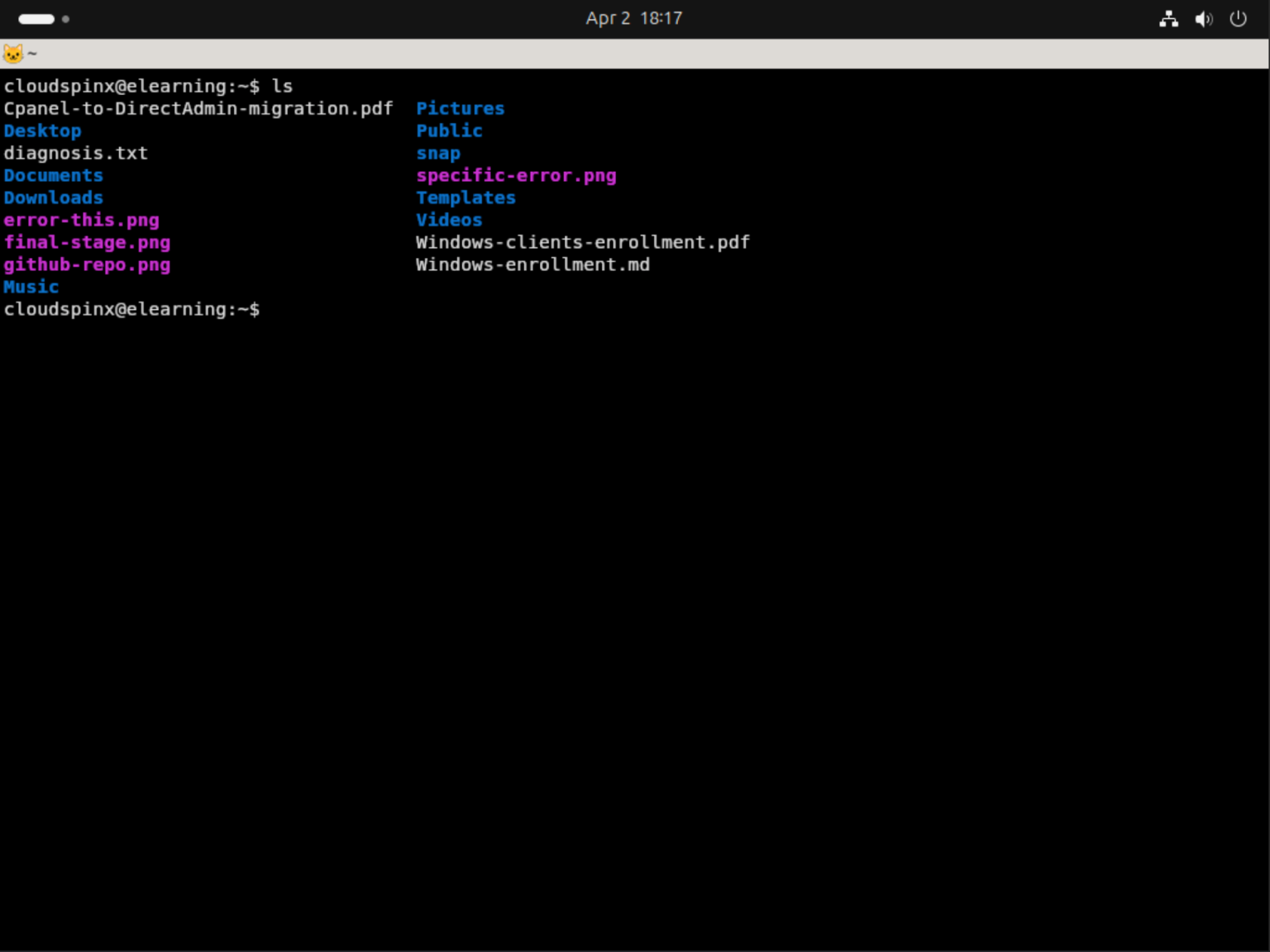Click the Downloads folder entry
This screenshot has width=1270, height=952.
[x=54, y=198]
